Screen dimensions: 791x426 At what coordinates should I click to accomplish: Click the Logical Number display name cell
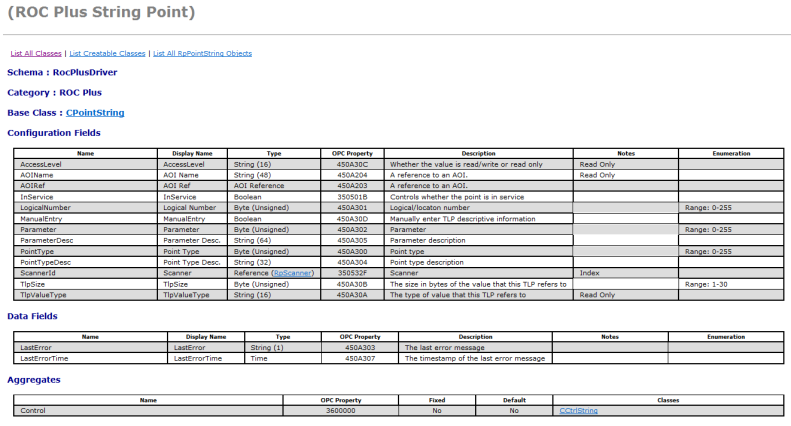192,208
